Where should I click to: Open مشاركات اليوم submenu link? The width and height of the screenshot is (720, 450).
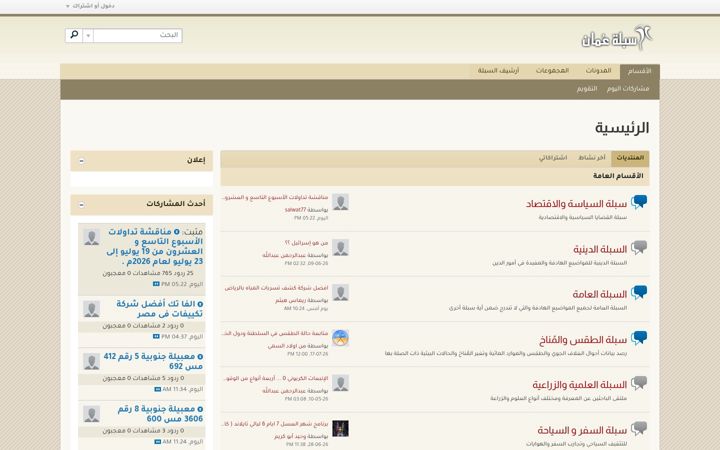[628, 89]
